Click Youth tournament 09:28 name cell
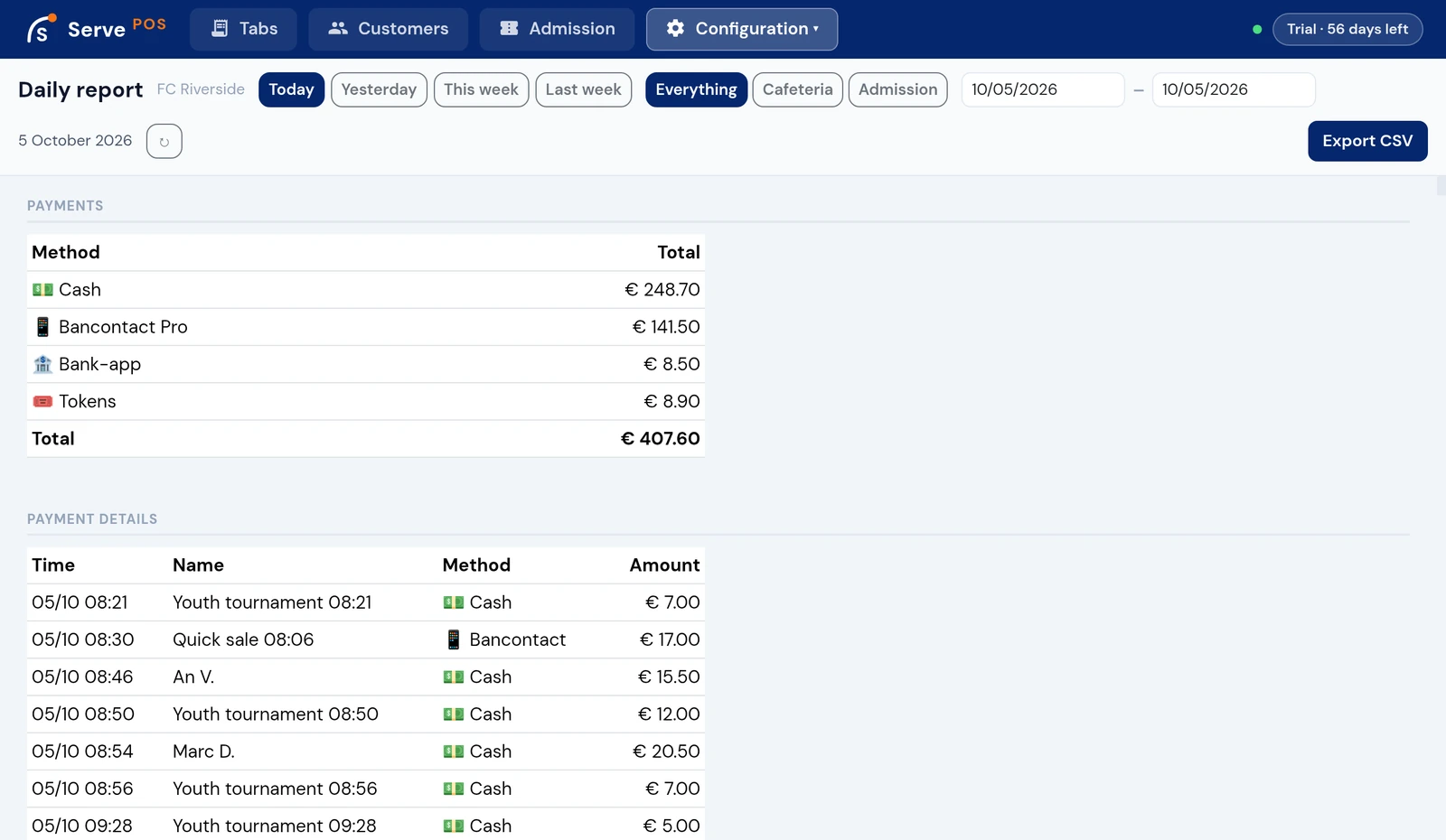Image resolution: width=1446 pixels, height=840 pixels. coord(275,826)
